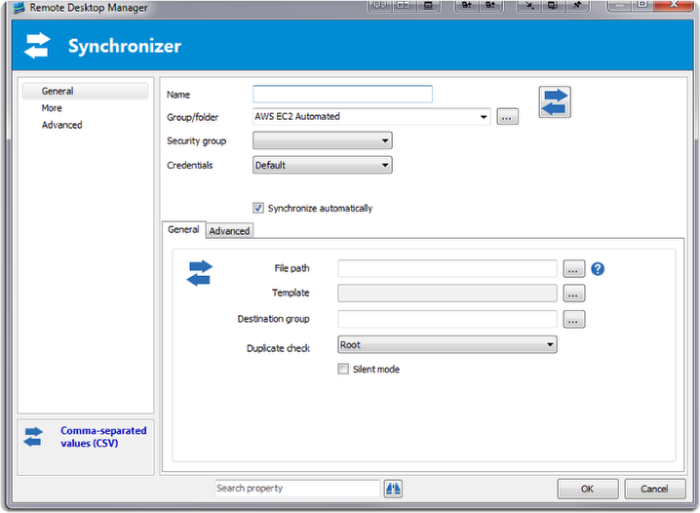Screen dimensions: 700x513
Task: Click the Destination group field
Action: tap(447, 320)
